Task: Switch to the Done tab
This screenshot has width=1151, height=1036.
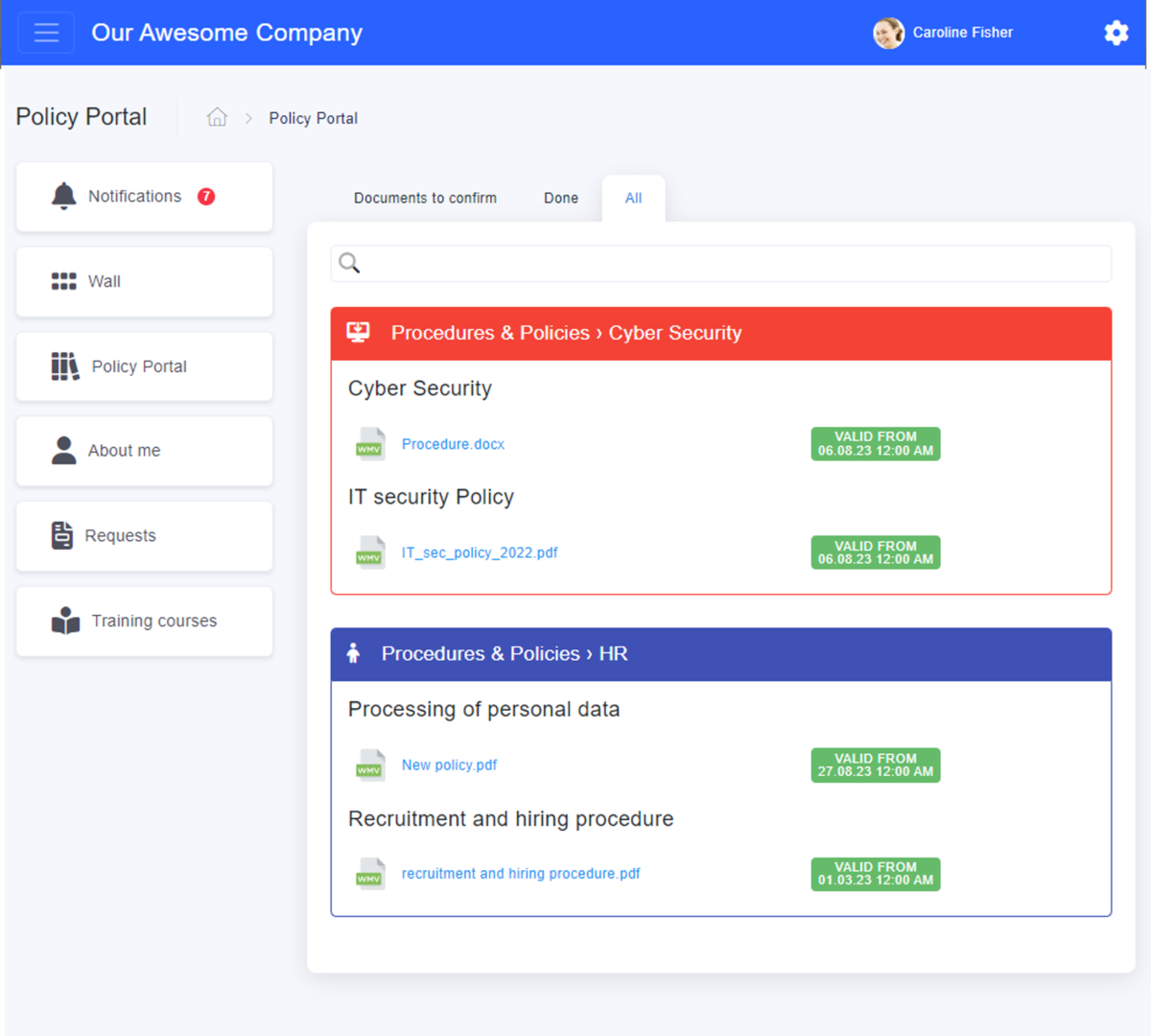Action: click(561, 198)
